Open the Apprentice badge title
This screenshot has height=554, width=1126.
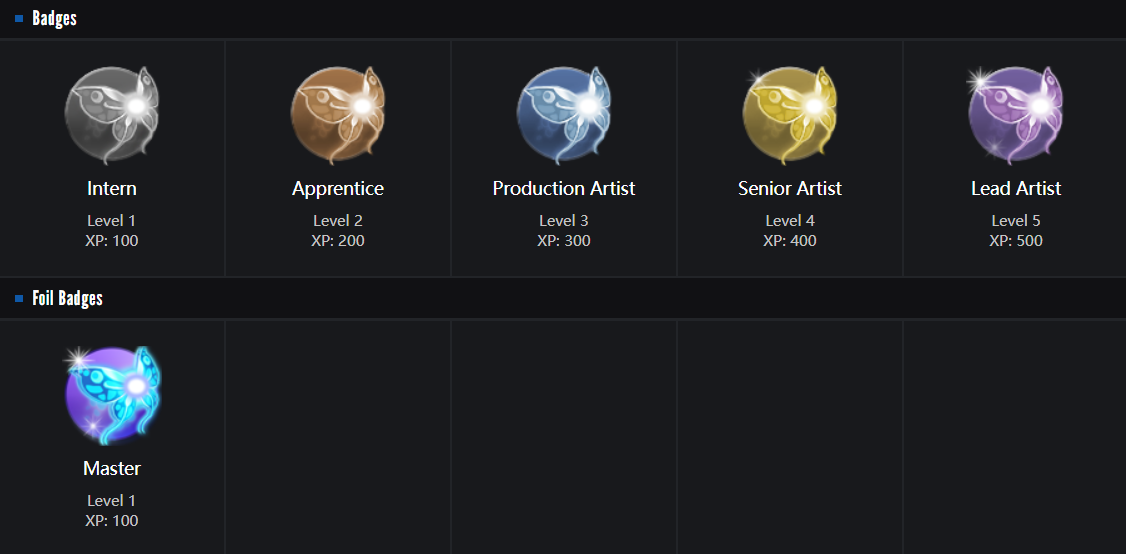(x=338, y=188)
